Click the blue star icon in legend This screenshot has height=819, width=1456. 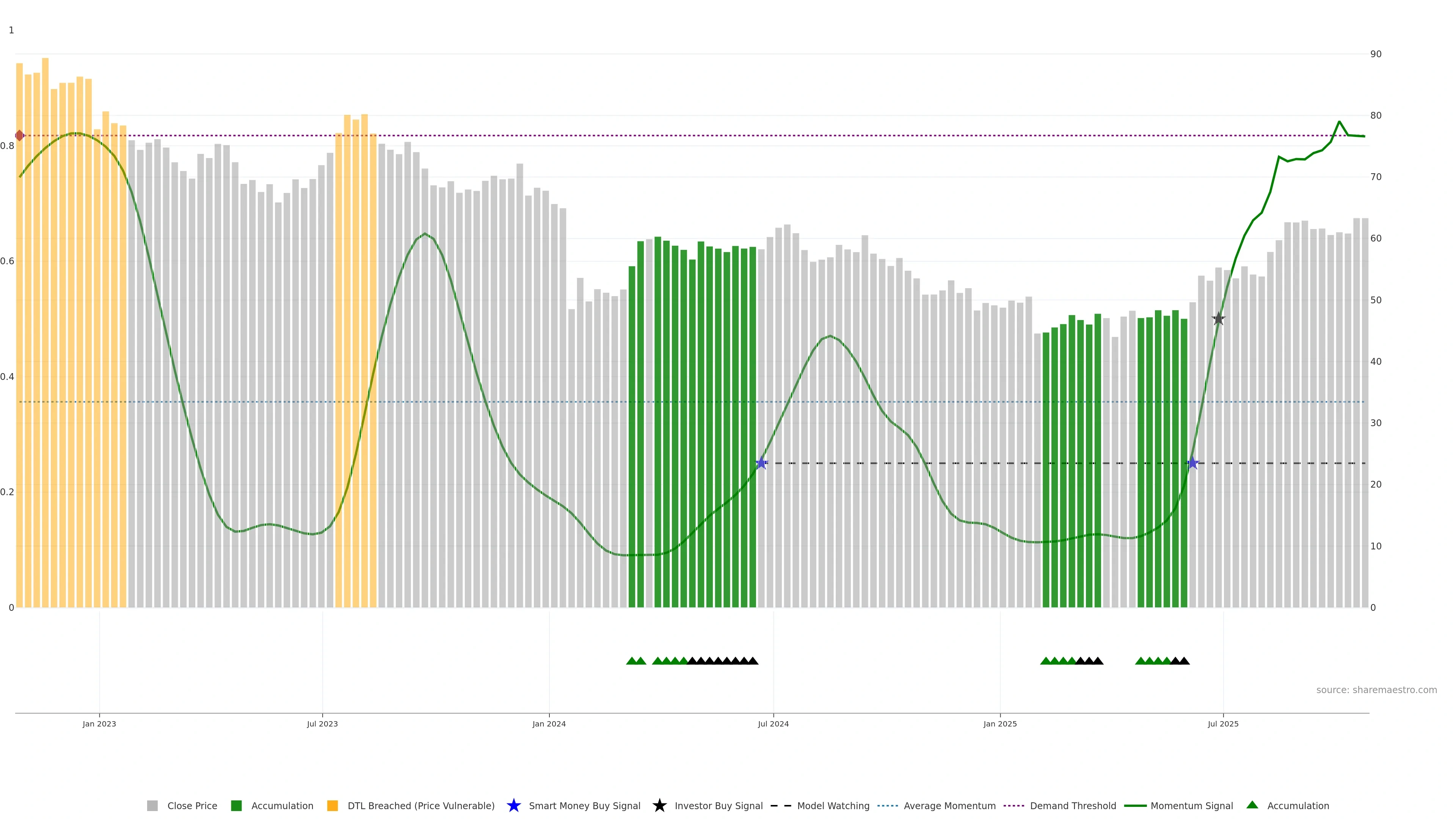point(513,805)
